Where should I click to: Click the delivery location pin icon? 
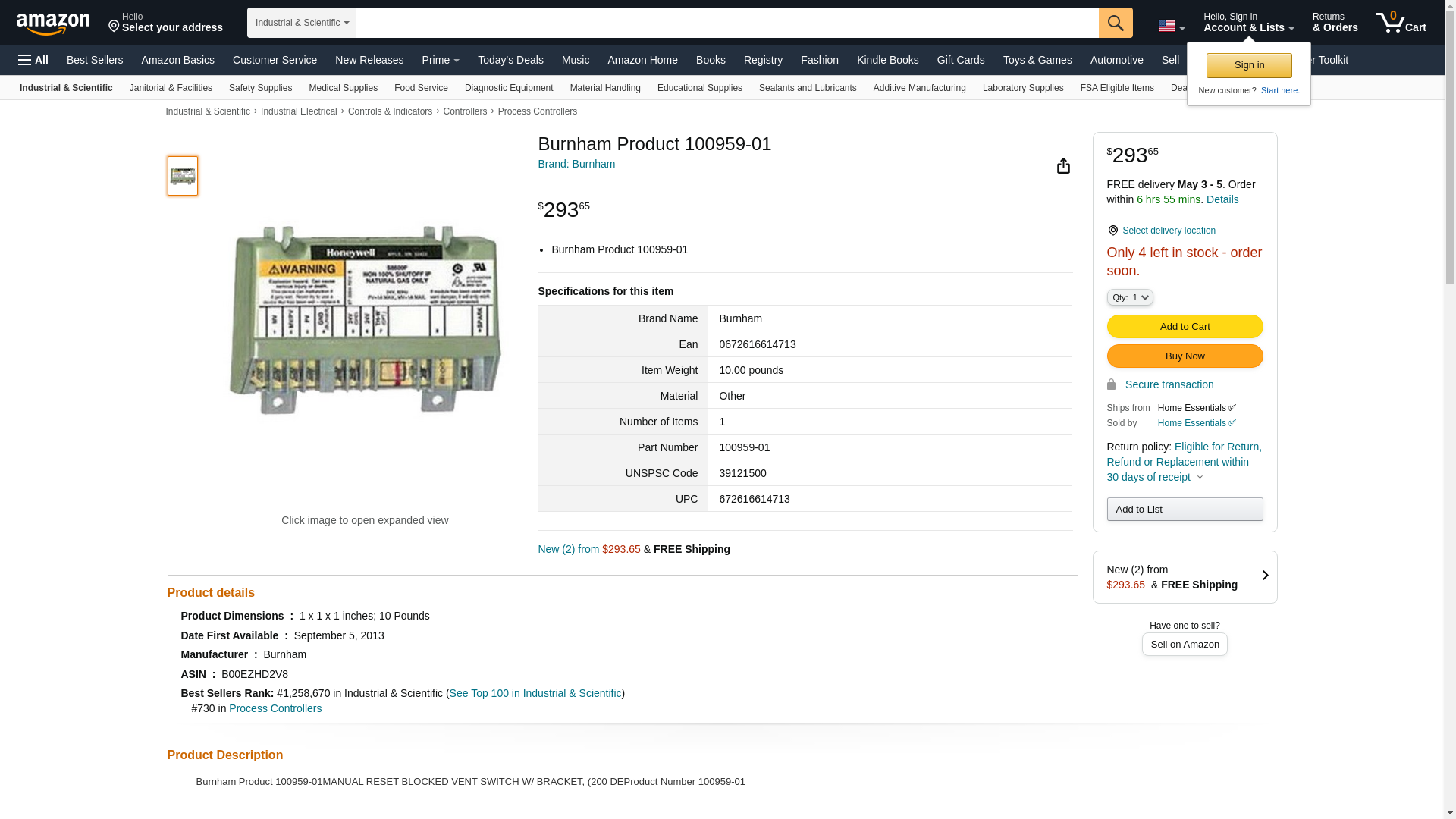1112,231
